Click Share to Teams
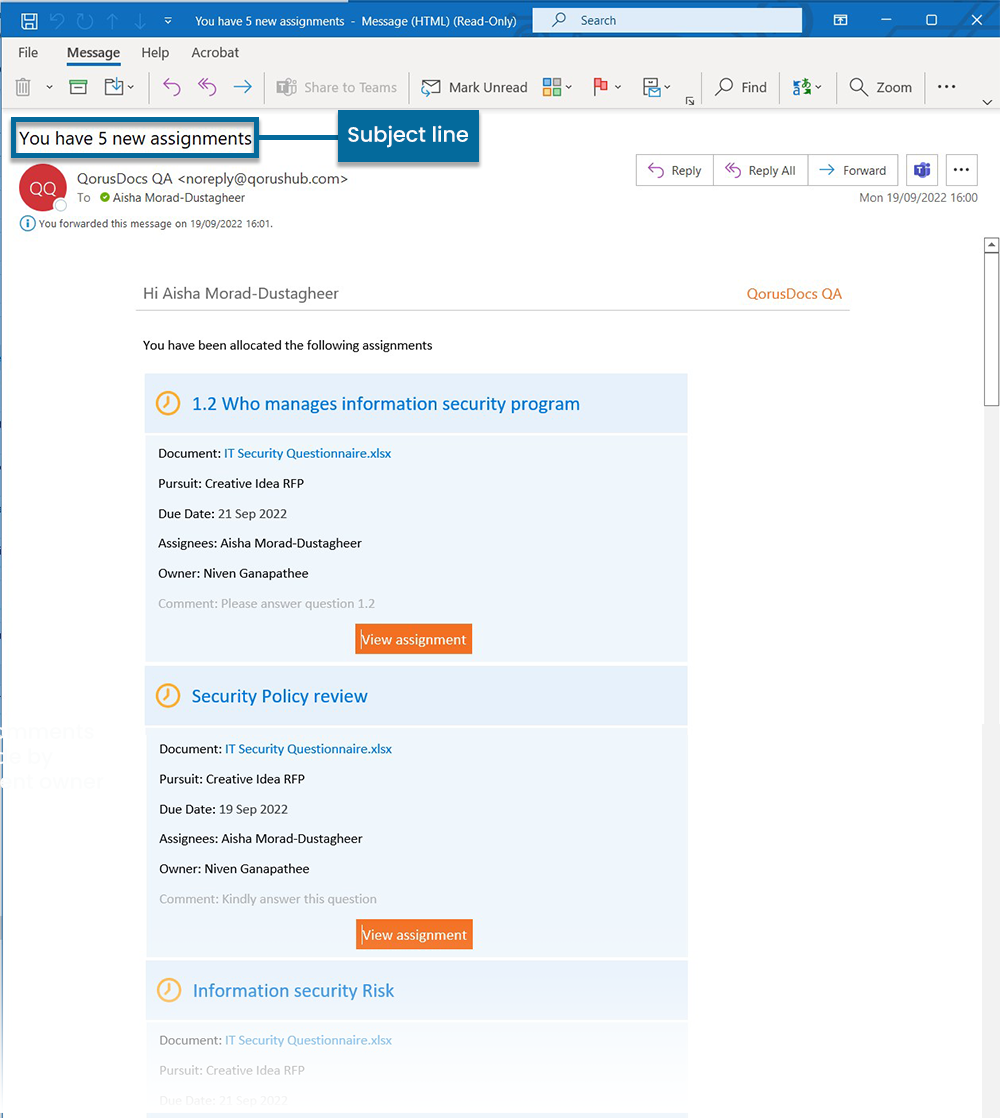The height and width of the screenshot is (1118, 1000). coord(336,87)
